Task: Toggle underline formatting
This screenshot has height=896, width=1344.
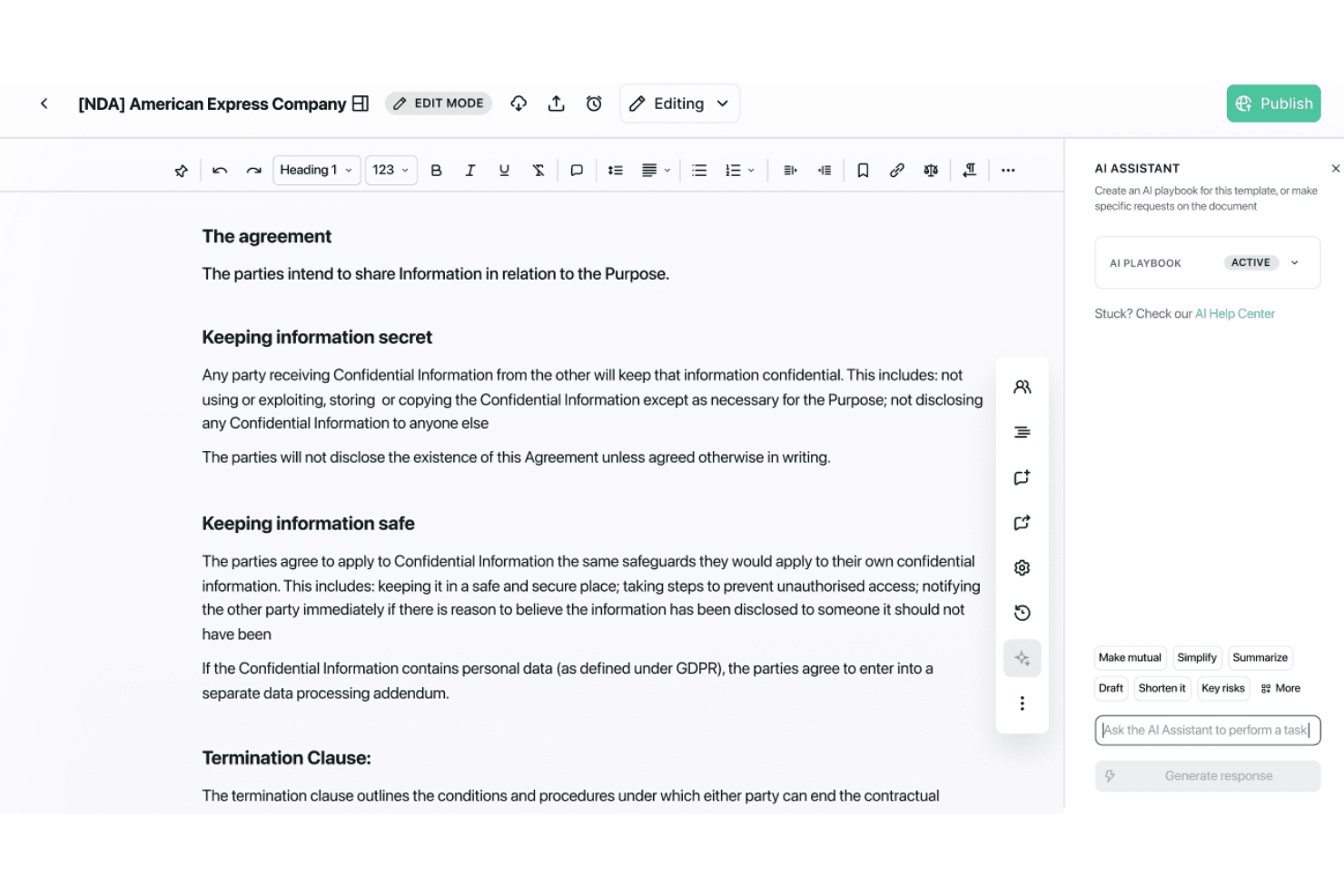Action: (x=504, y=170)
